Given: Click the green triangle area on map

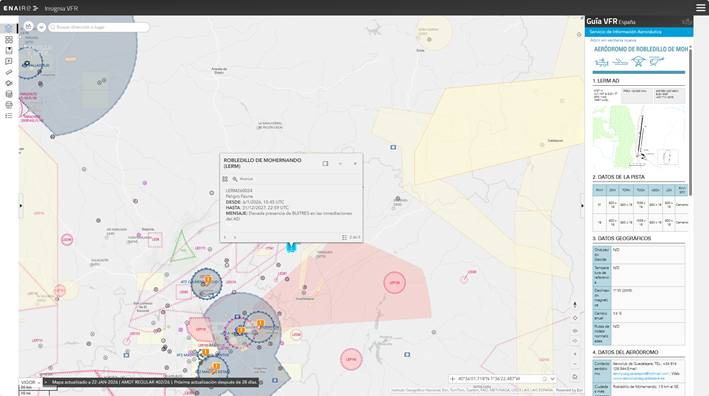Looking at the screenshot, I should point(182,246).
